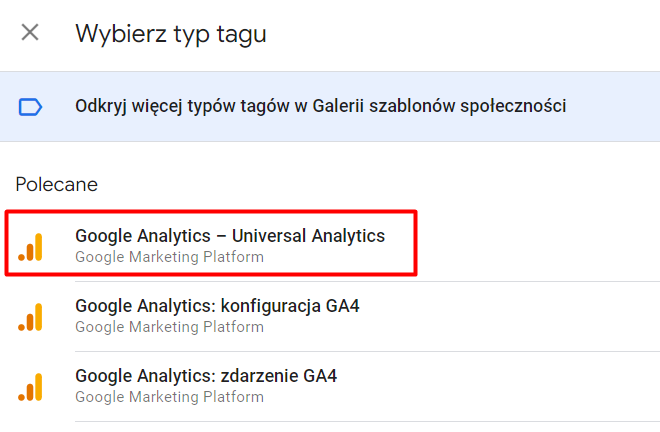Click the red-outlined recommended tag box
This screenshot has height=432, width=660.
(x=211, y=243)
